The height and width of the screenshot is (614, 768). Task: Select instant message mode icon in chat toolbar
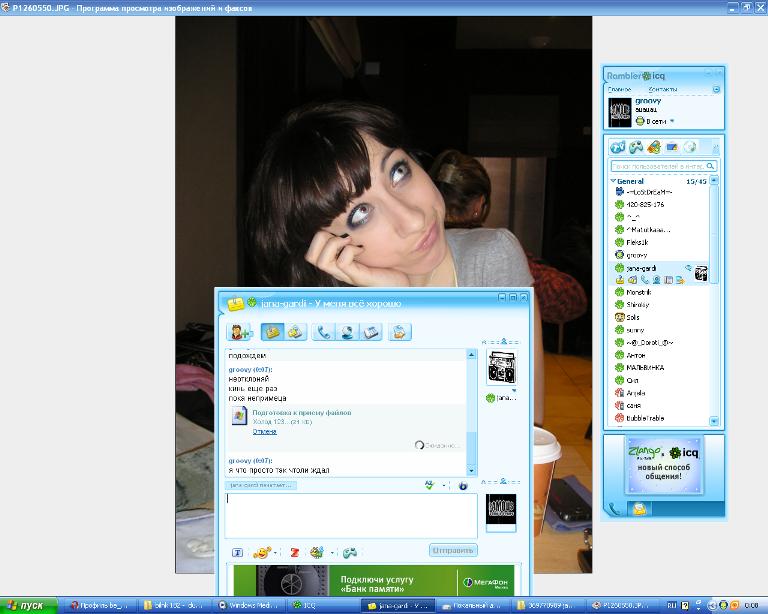point(272,332)
